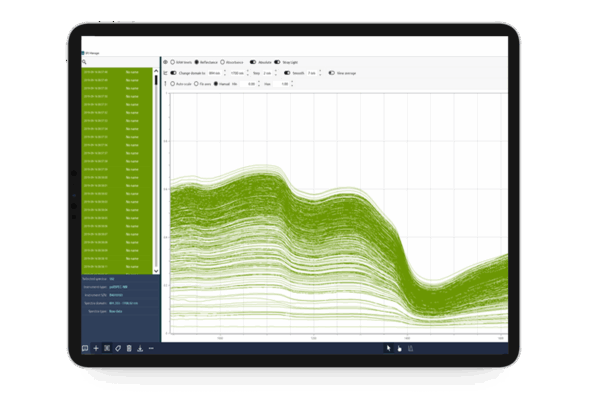Image resolution: width=600 pixels, height=400 pixels.
Task: Toggle the Stray Light switch
Action: (277, 61)
